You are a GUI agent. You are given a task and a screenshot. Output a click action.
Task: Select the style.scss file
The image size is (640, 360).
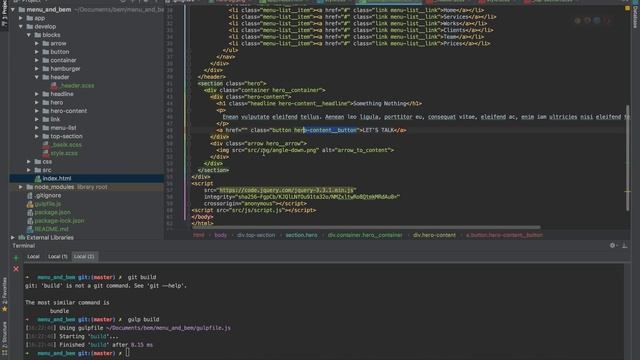click(x=64, y=153)
